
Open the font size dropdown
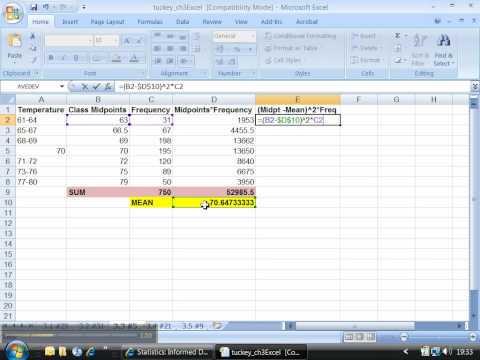pyautogui.click(x=116, y=41)
